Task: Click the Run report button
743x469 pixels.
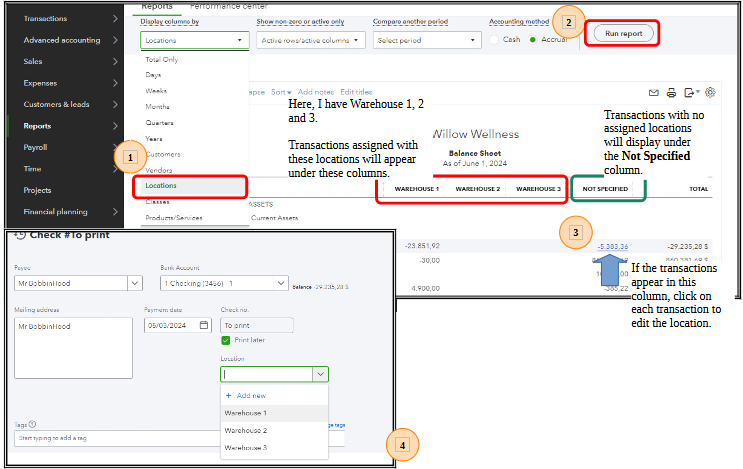Action: coord(624,34)
